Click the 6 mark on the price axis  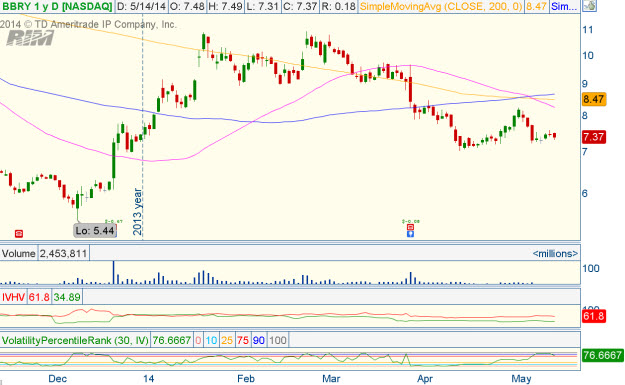click(x=585, y=193)
